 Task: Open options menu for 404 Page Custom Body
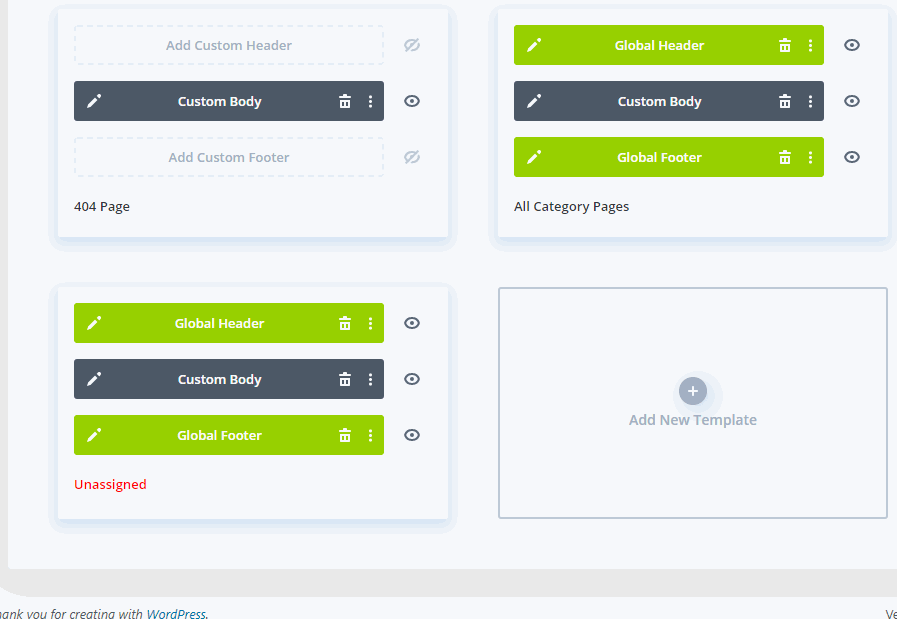click(370, 101)
